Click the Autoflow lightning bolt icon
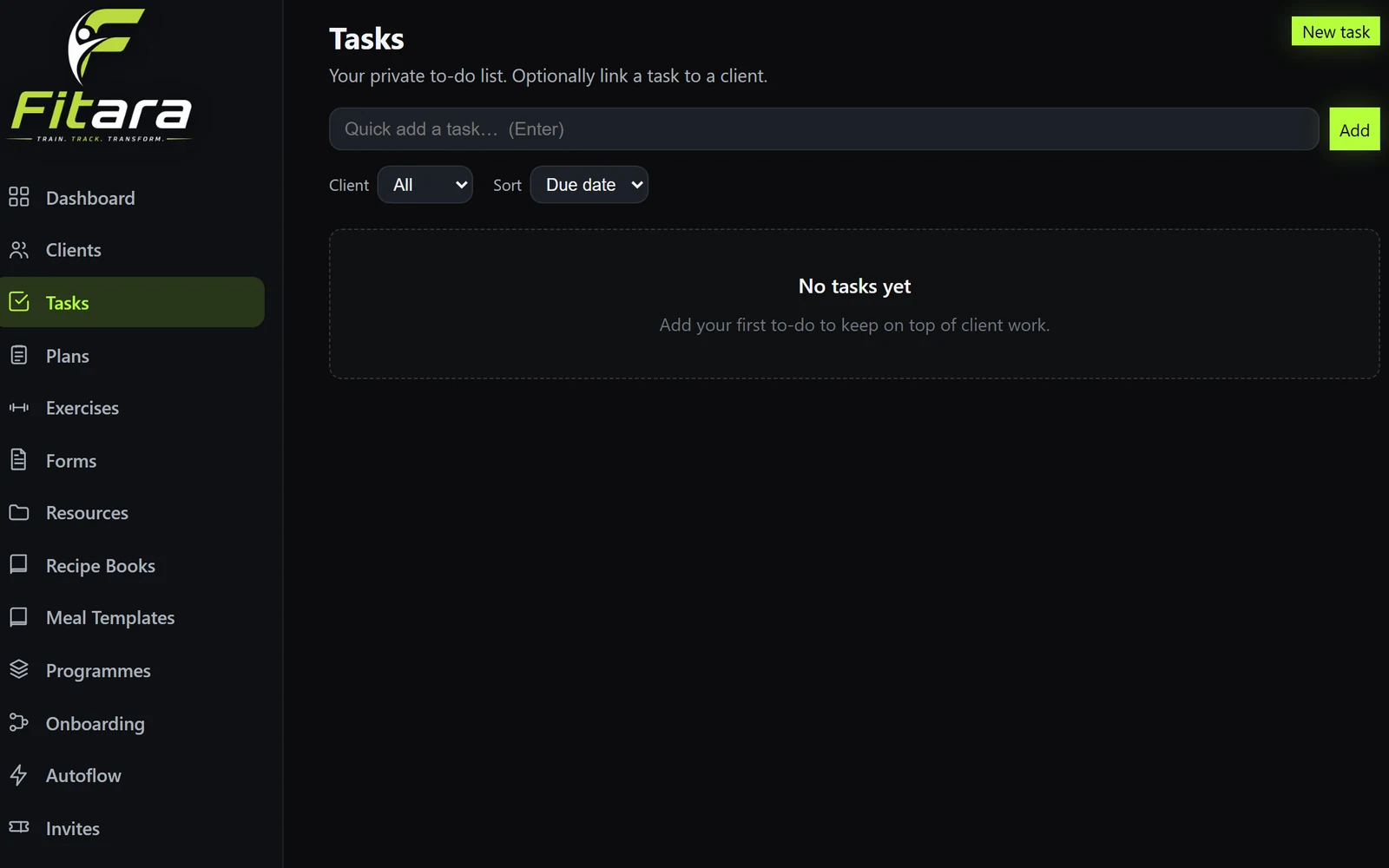1389x868 pixels. (x=19, y=775)
